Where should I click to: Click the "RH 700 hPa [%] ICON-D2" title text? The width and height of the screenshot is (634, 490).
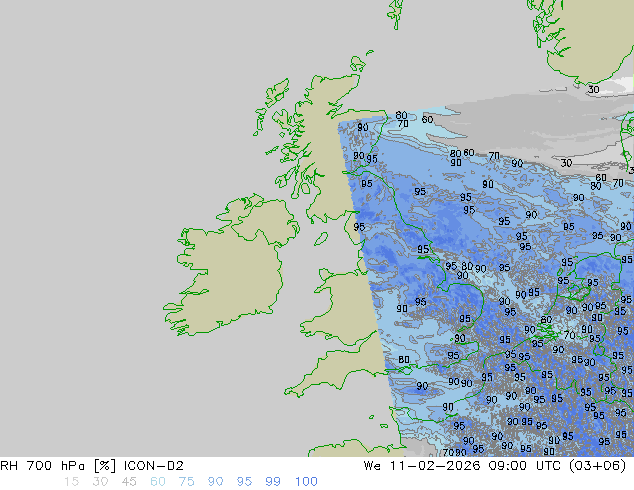(92, 466)
